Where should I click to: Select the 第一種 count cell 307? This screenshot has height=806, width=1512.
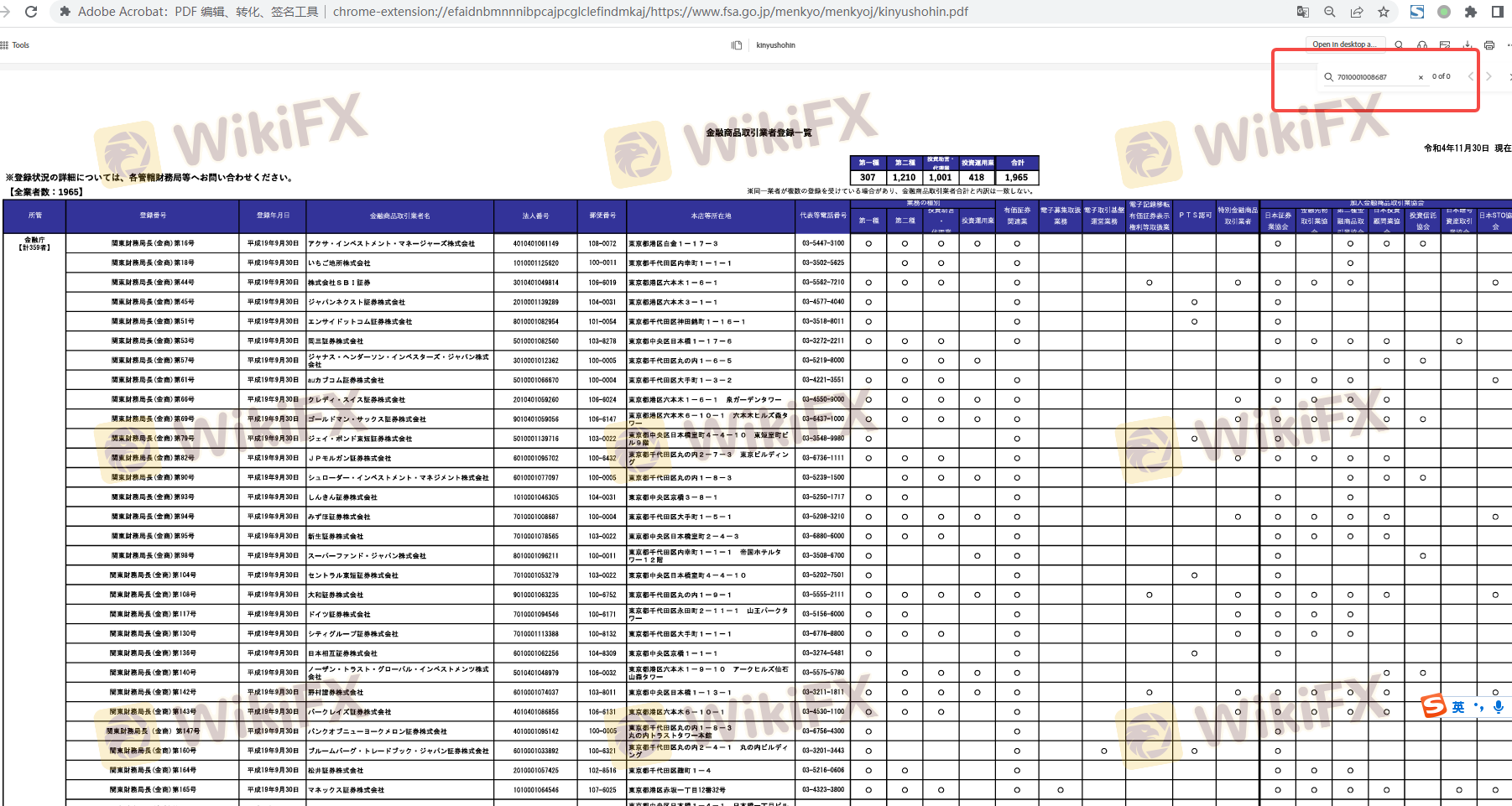point(868,177)
